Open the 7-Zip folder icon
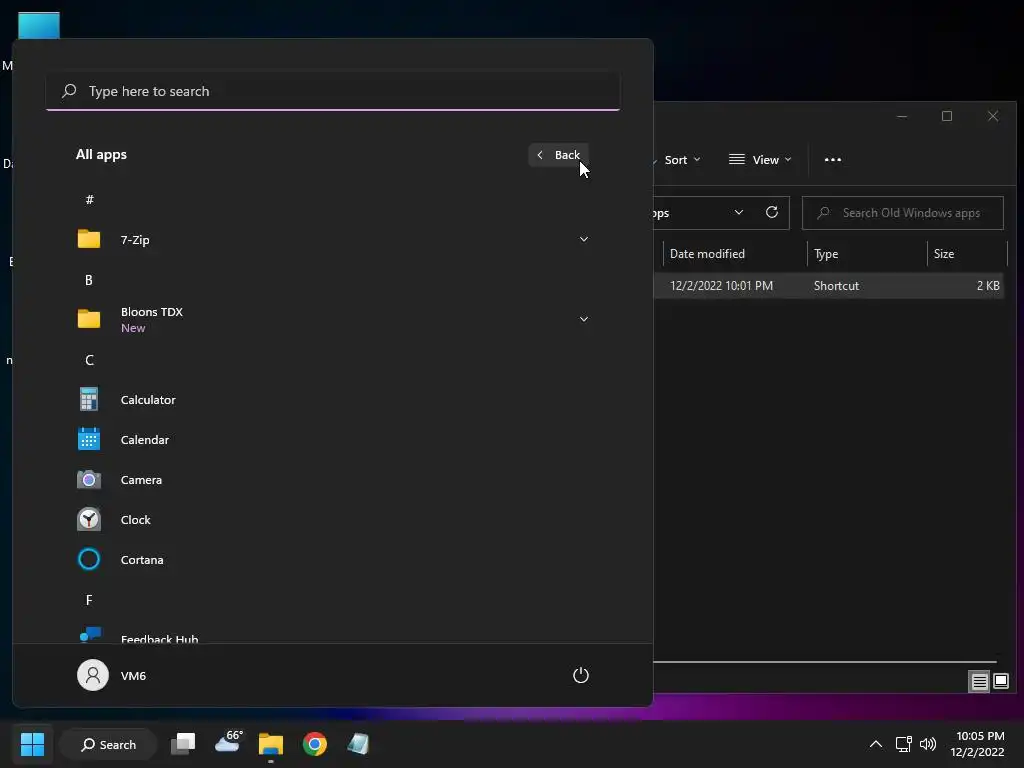1024x768 pixels. (89, 239)
